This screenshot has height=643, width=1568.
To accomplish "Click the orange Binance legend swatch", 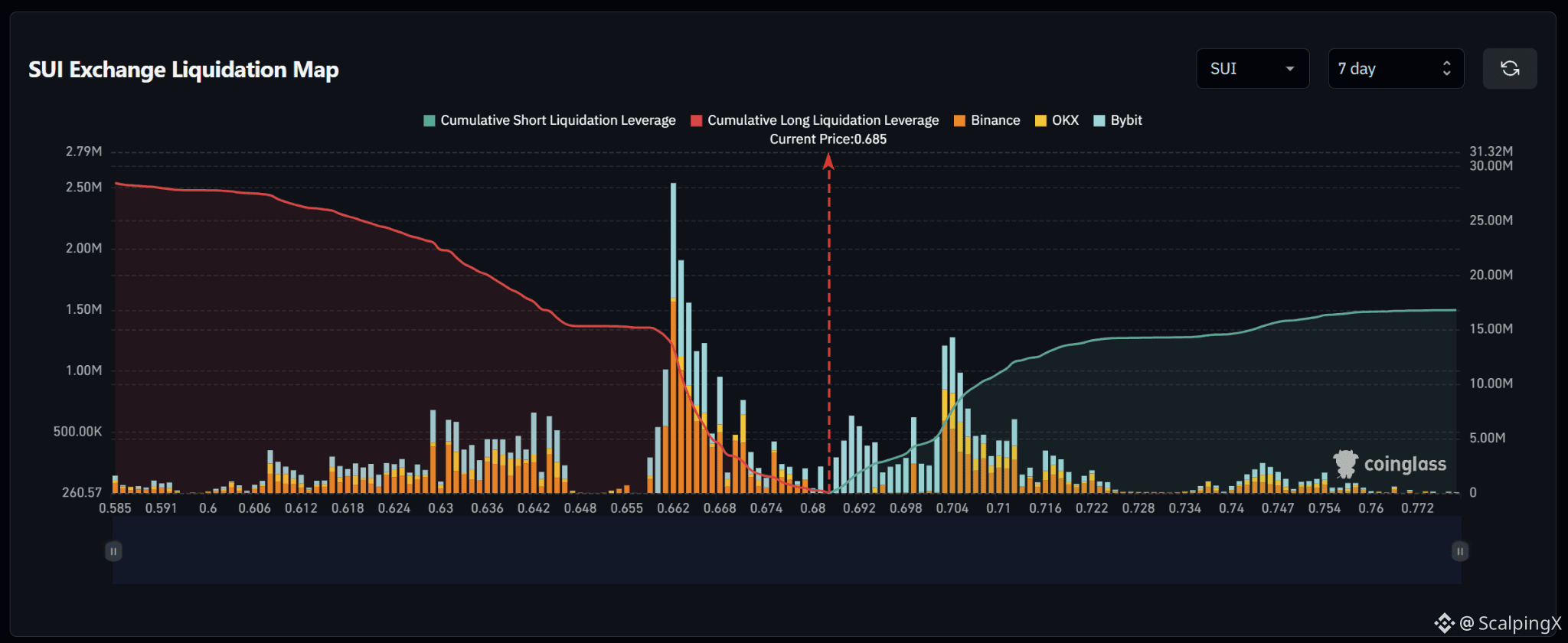I will [x=959, y=120].
